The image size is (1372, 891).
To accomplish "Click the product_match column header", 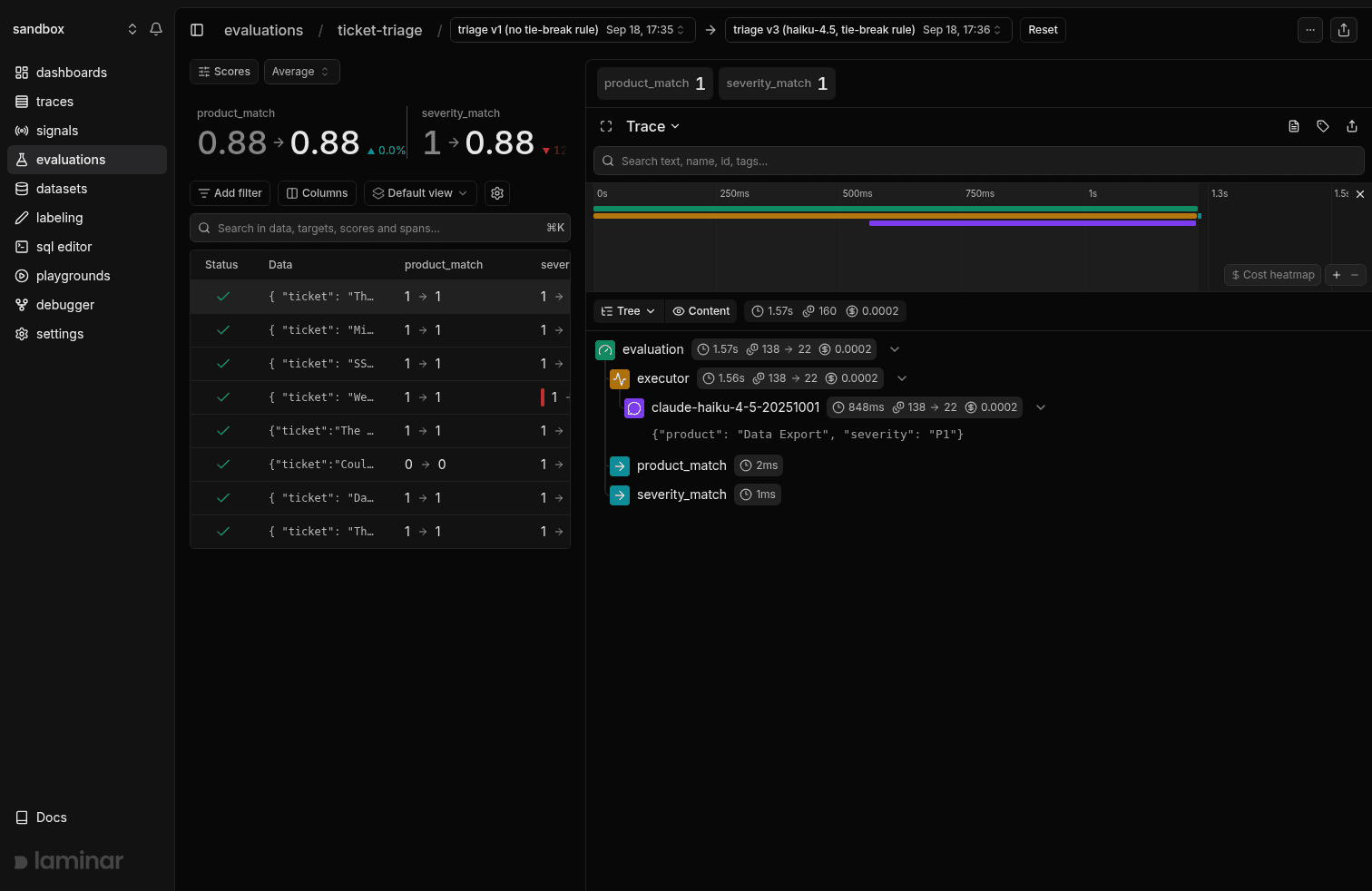I will click(x=444, y=265).
